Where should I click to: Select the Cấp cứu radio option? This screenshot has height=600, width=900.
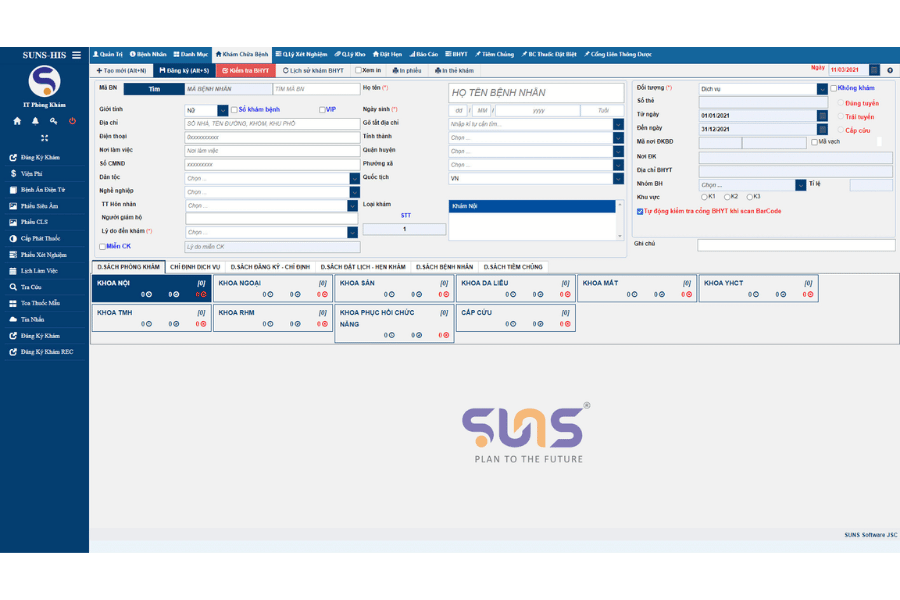tap(840, 130)
